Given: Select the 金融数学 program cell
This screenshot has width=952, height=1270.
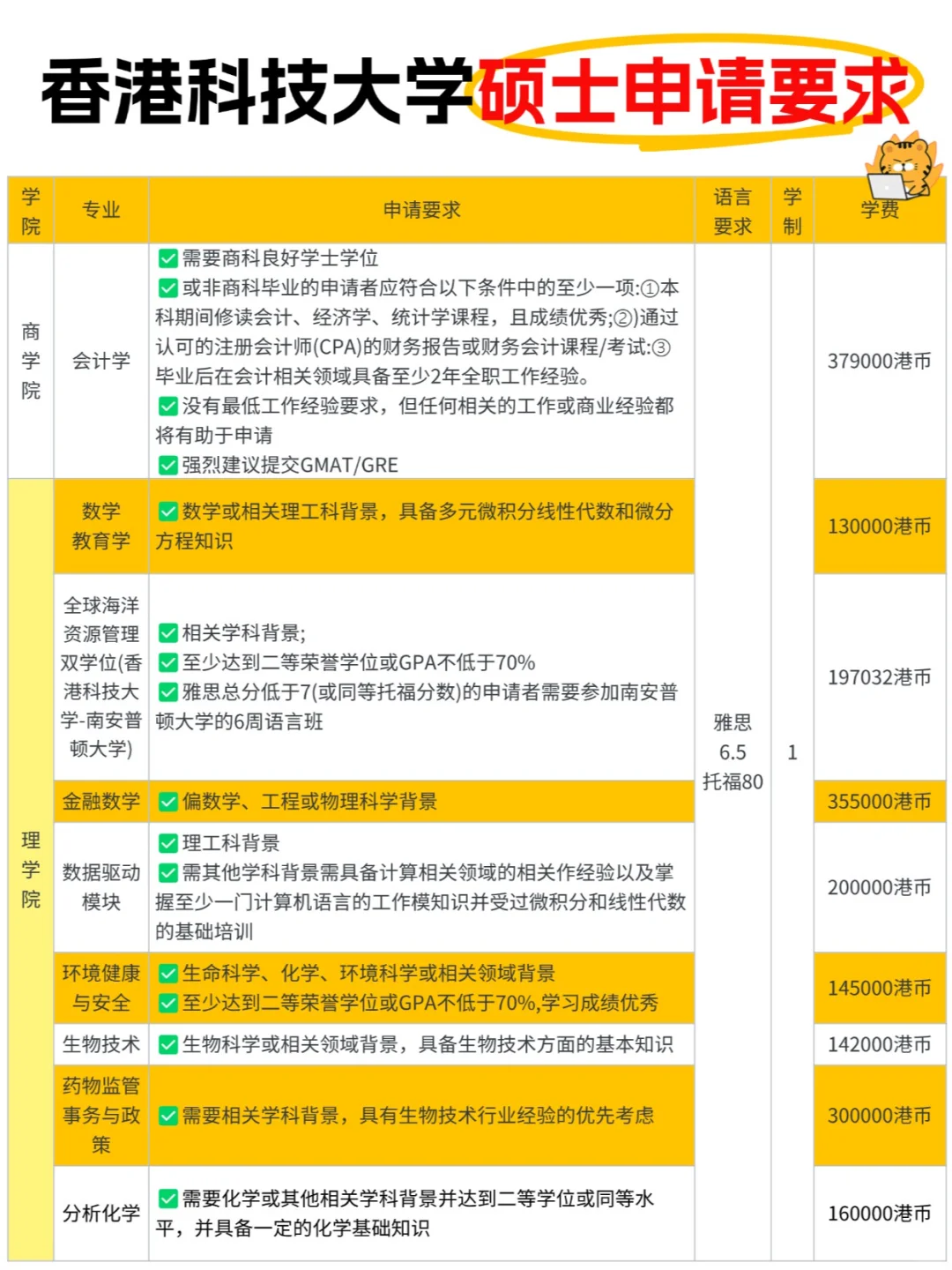Looking at the screenshot, I should [100, 802].
